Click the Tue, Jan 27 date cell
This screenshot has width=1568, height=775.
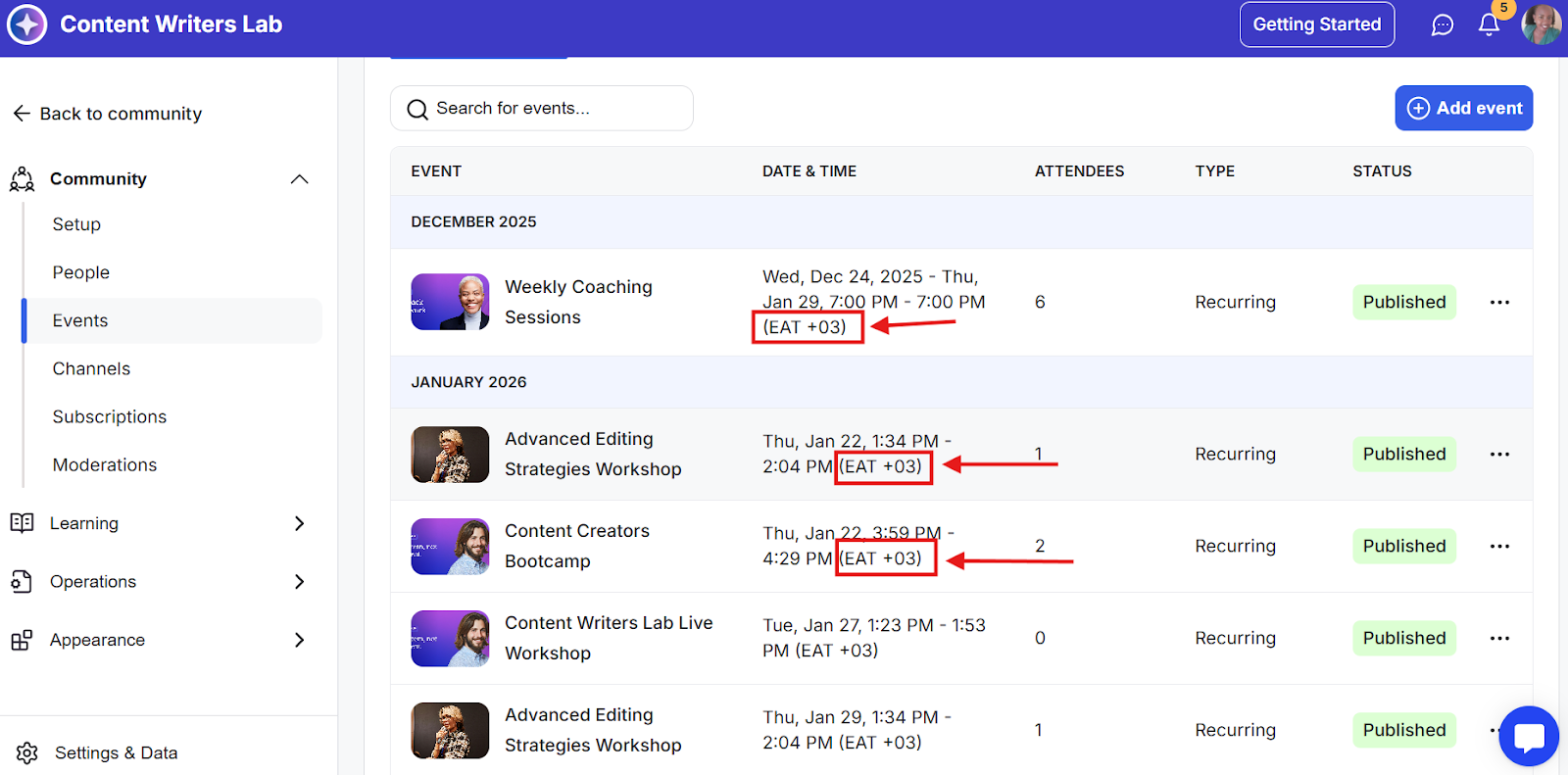point(874,638)
